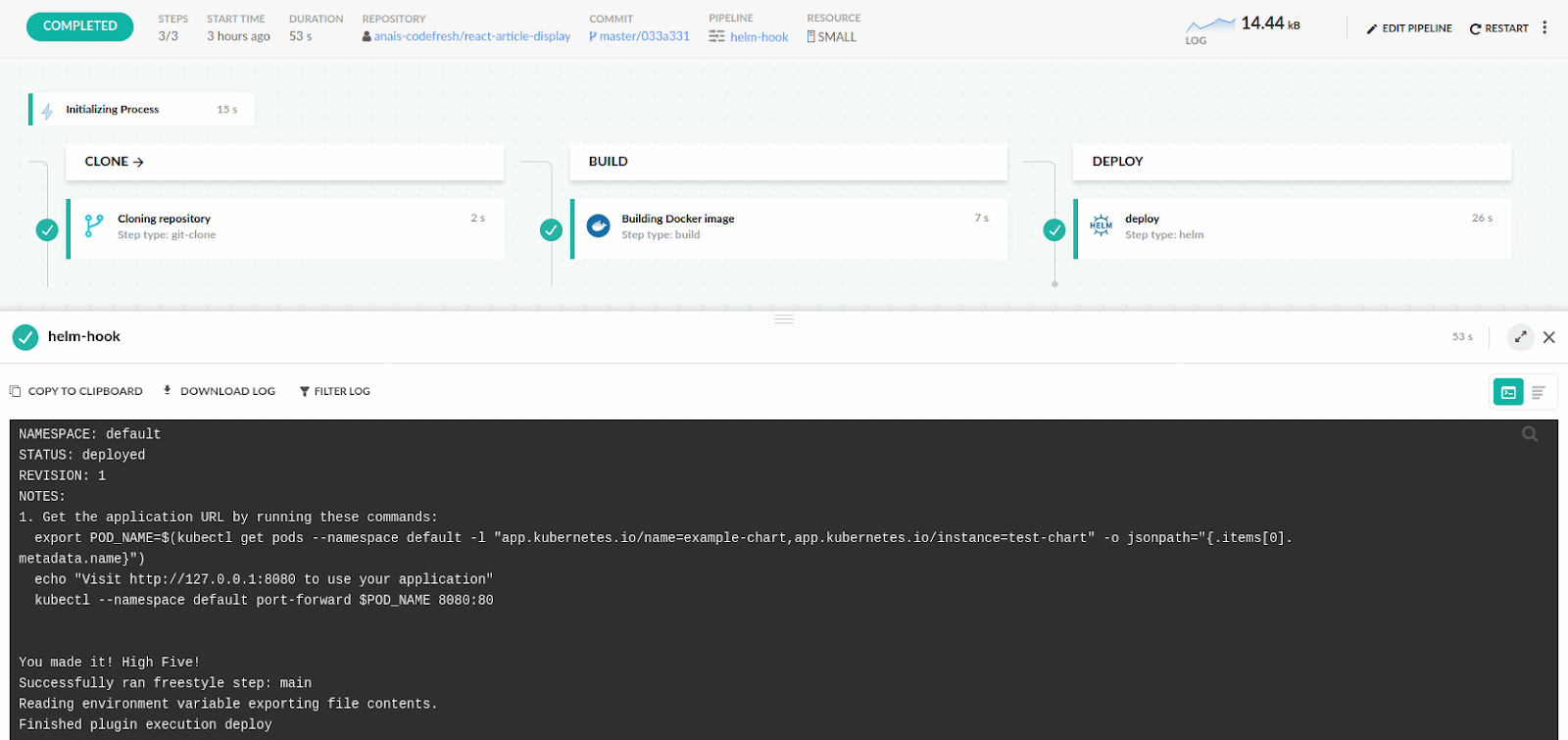Expand the Initializing Process step
Image resolution: width=1568 pixels, height=740 pixels.
142,110
